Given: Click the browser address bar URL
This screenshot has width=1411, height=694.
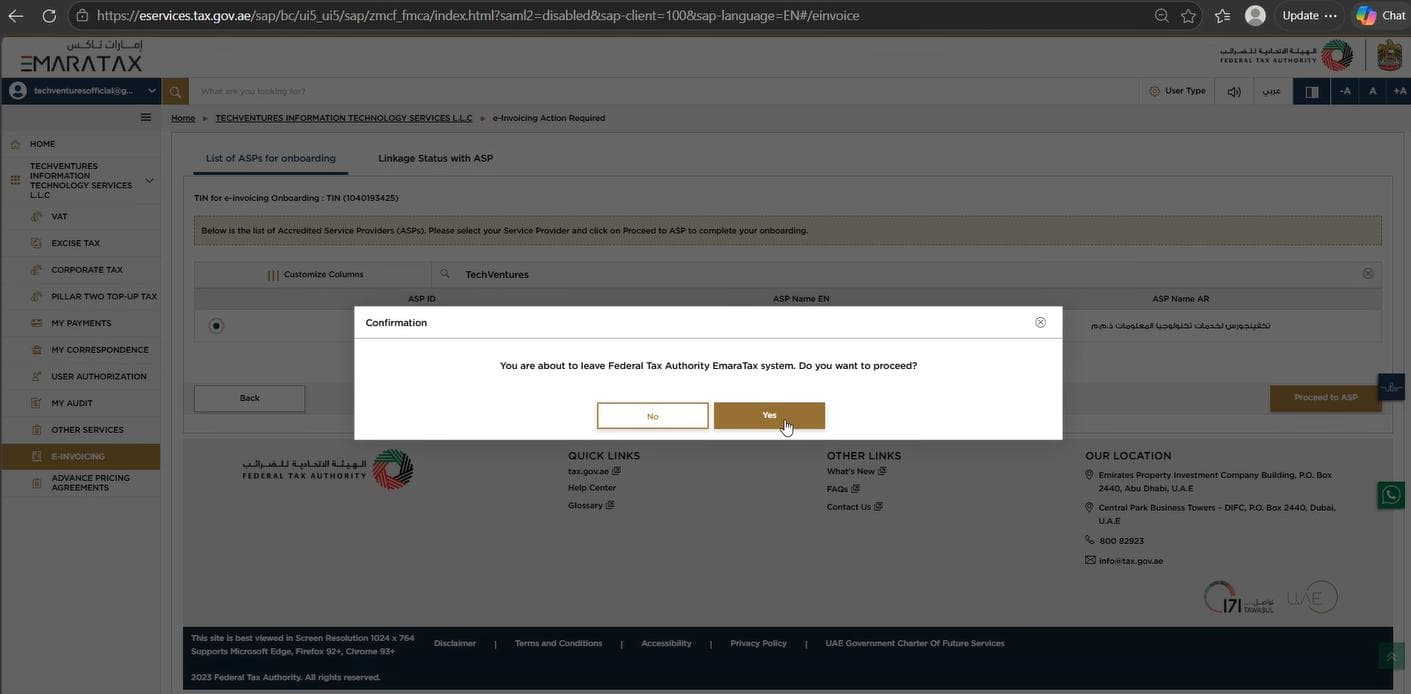Looking at the screenshot, I should [x=478, y=16].
